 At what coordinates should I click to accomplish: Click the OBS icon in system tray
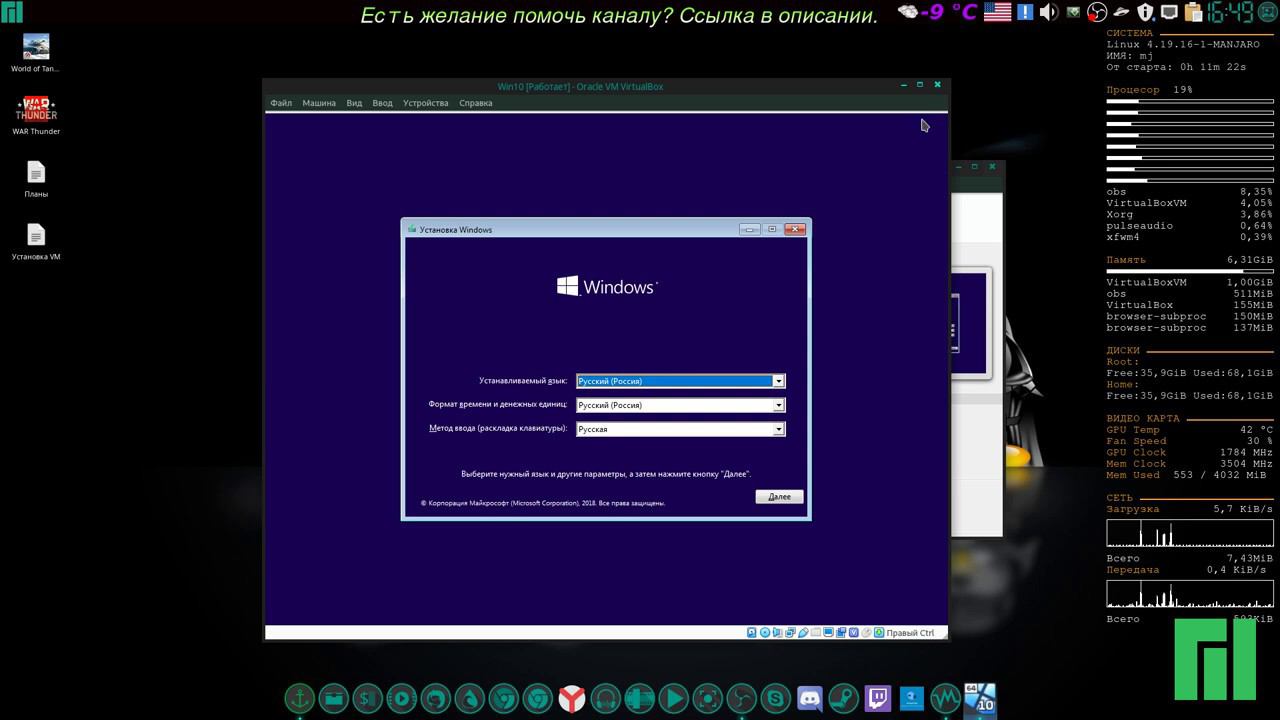(x=1097, y=12)
